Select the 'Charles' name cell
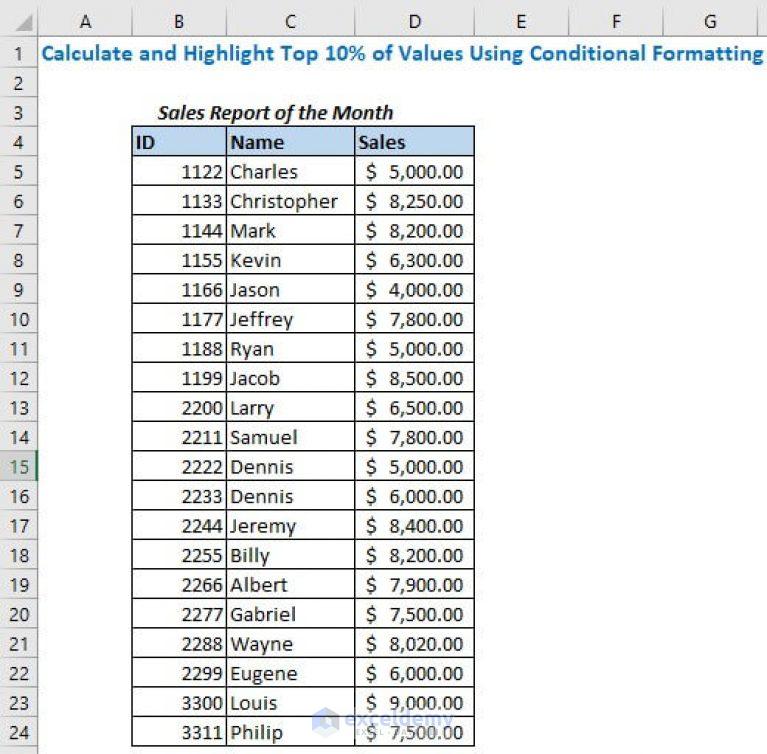 (291, 171)
